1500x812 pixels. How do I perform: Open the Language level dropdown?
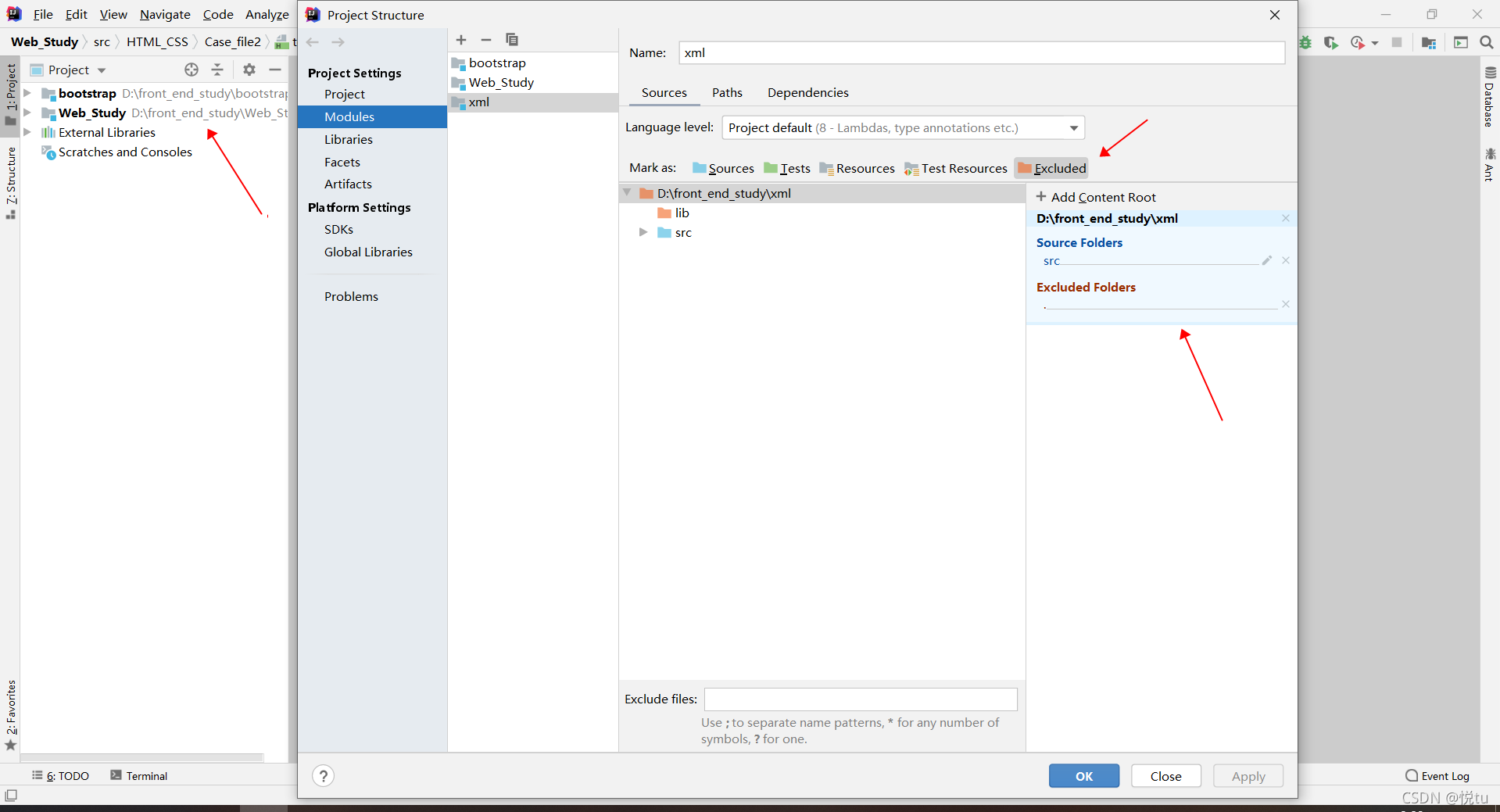coord(903,127)
